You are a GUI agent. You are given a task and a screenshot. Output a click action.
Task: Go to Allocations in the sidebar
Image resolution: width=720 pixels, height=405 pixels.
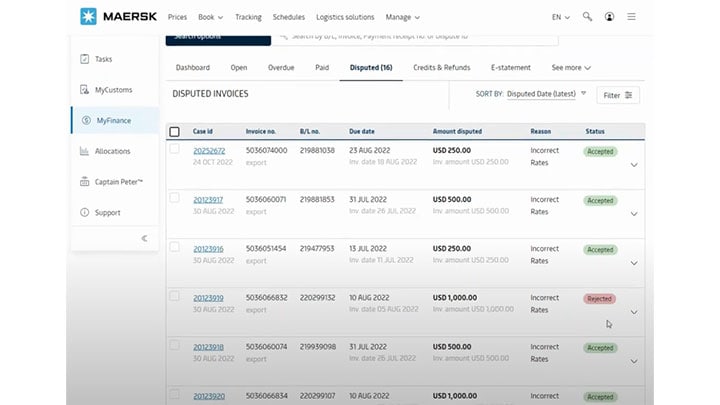(x=112, y=151)
